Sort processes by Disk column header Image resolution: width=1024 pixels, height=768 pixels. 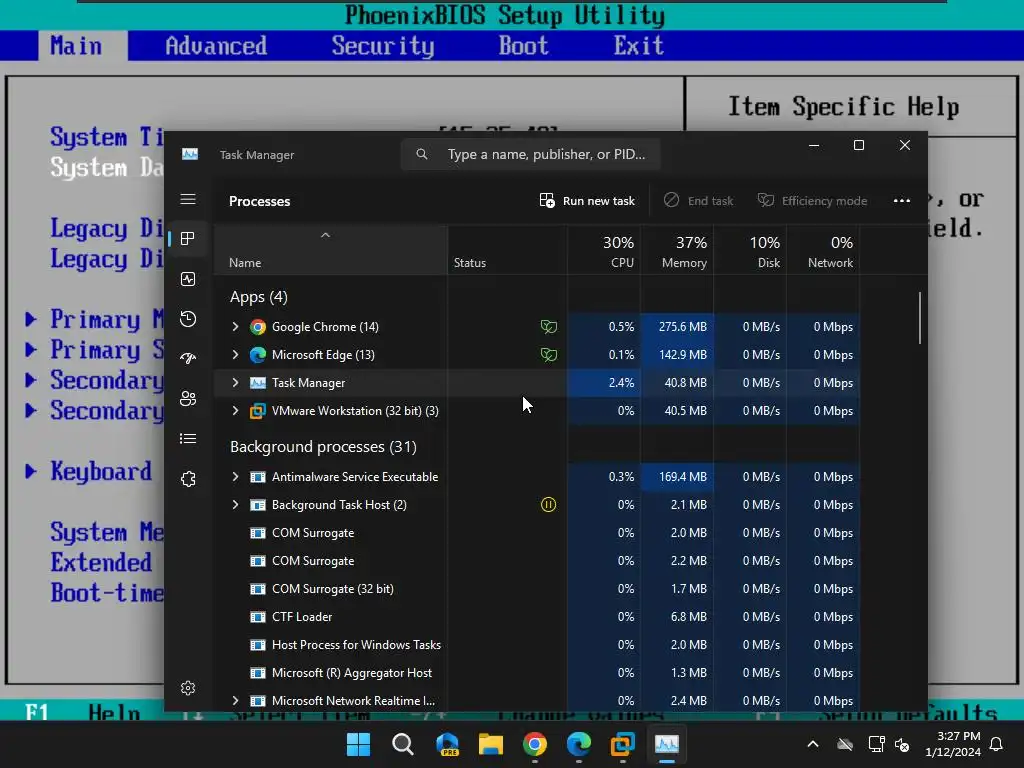click(x=750, y=250)
